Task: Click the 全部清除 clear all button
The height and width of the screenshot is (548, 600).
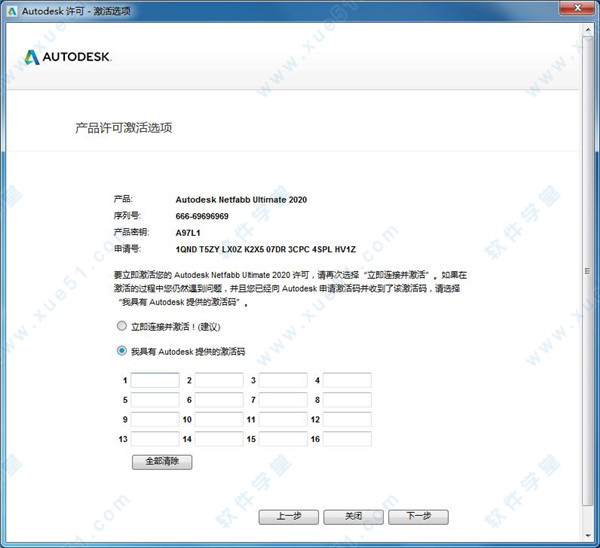Action: pos(162,462)
